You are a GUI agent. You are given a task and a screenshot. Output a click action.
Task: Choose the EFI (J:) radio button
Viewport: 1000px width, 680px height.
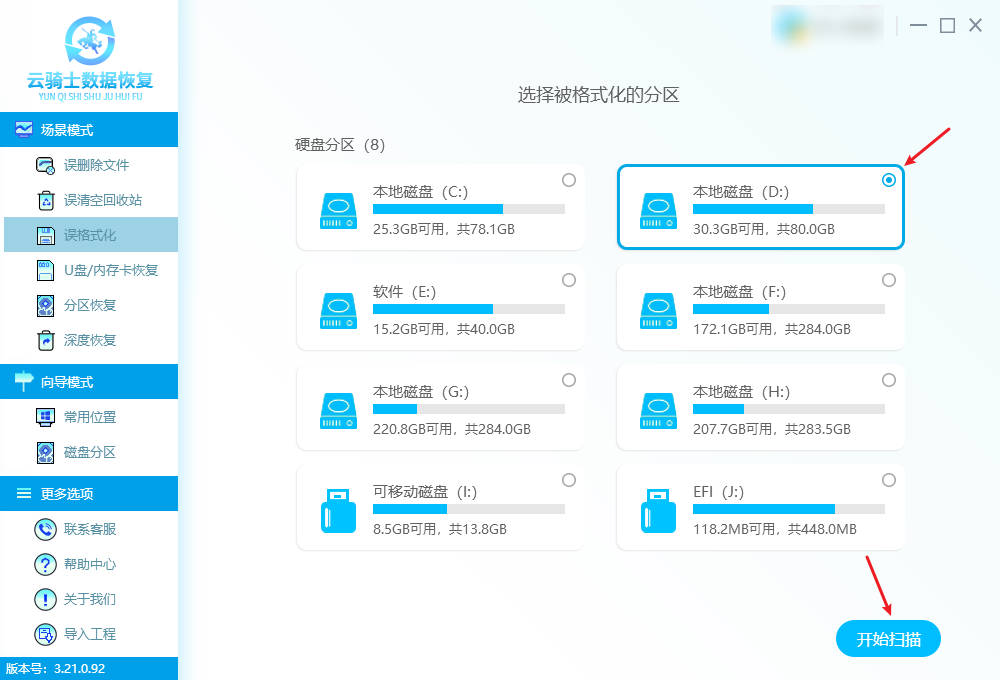pyautogui.click(x=889, y=480)
